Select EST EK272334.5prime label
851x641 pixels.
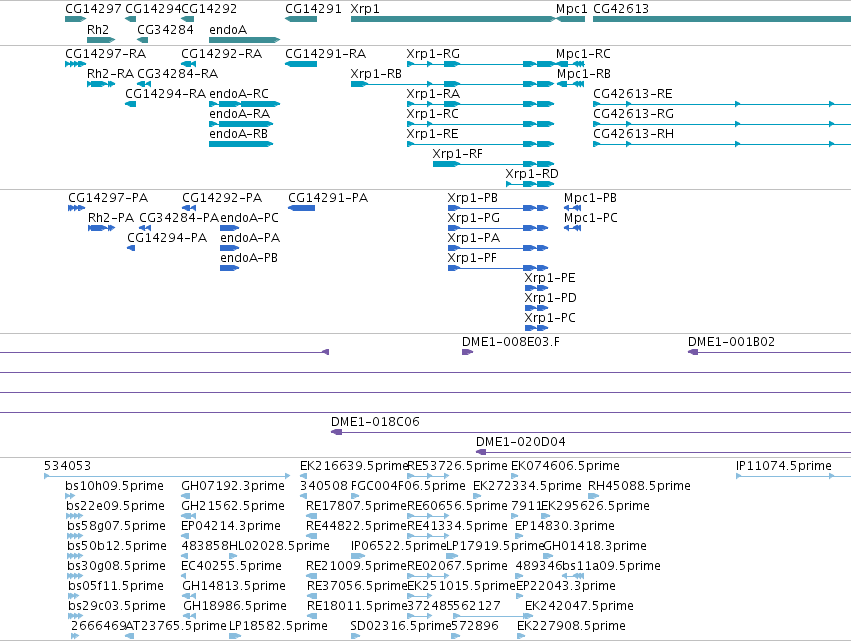pyautogui.click(x=527, y=486)
